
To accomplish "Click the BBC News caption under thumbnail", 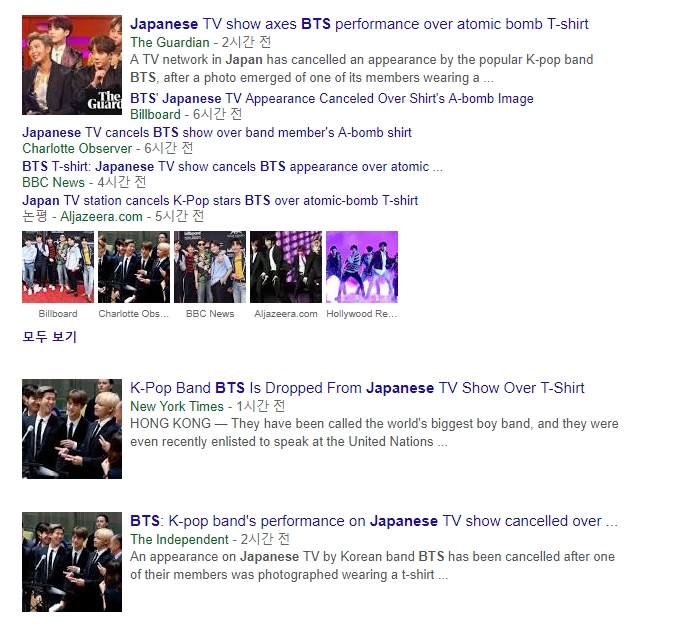I will click(210, 314).
